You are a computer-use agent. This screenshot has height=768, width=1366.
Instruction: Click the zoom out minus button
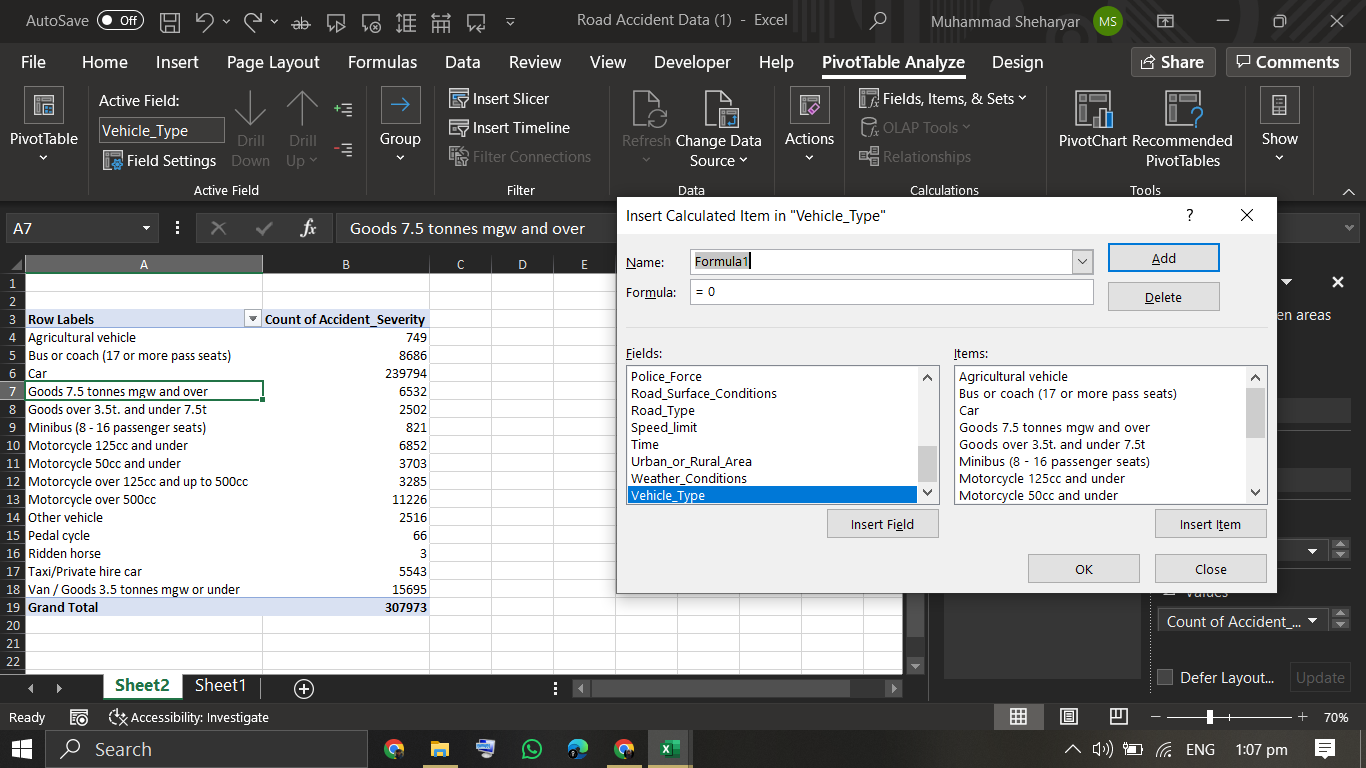point(1157,717)
